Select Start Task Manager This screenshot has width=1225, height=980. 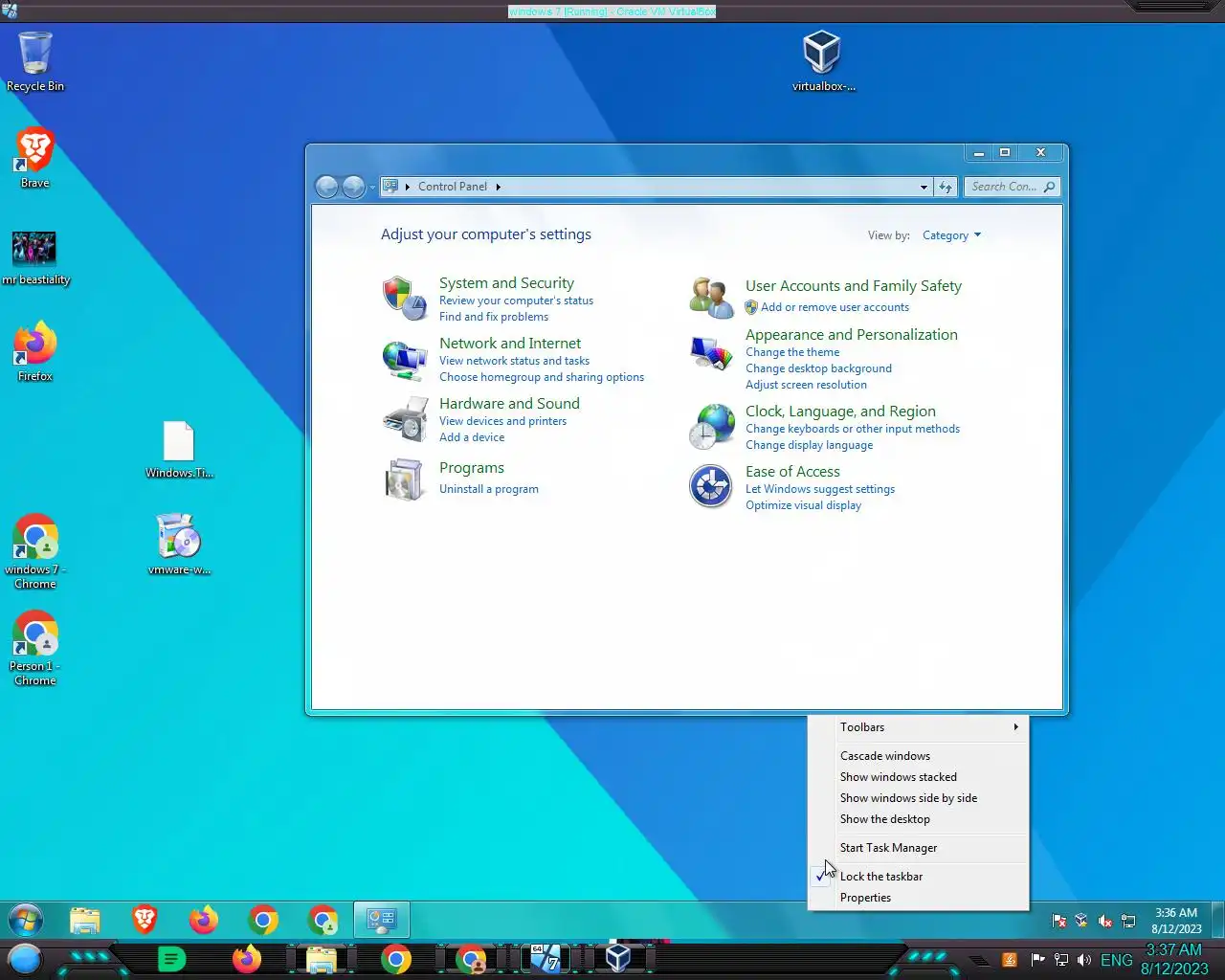919,848
